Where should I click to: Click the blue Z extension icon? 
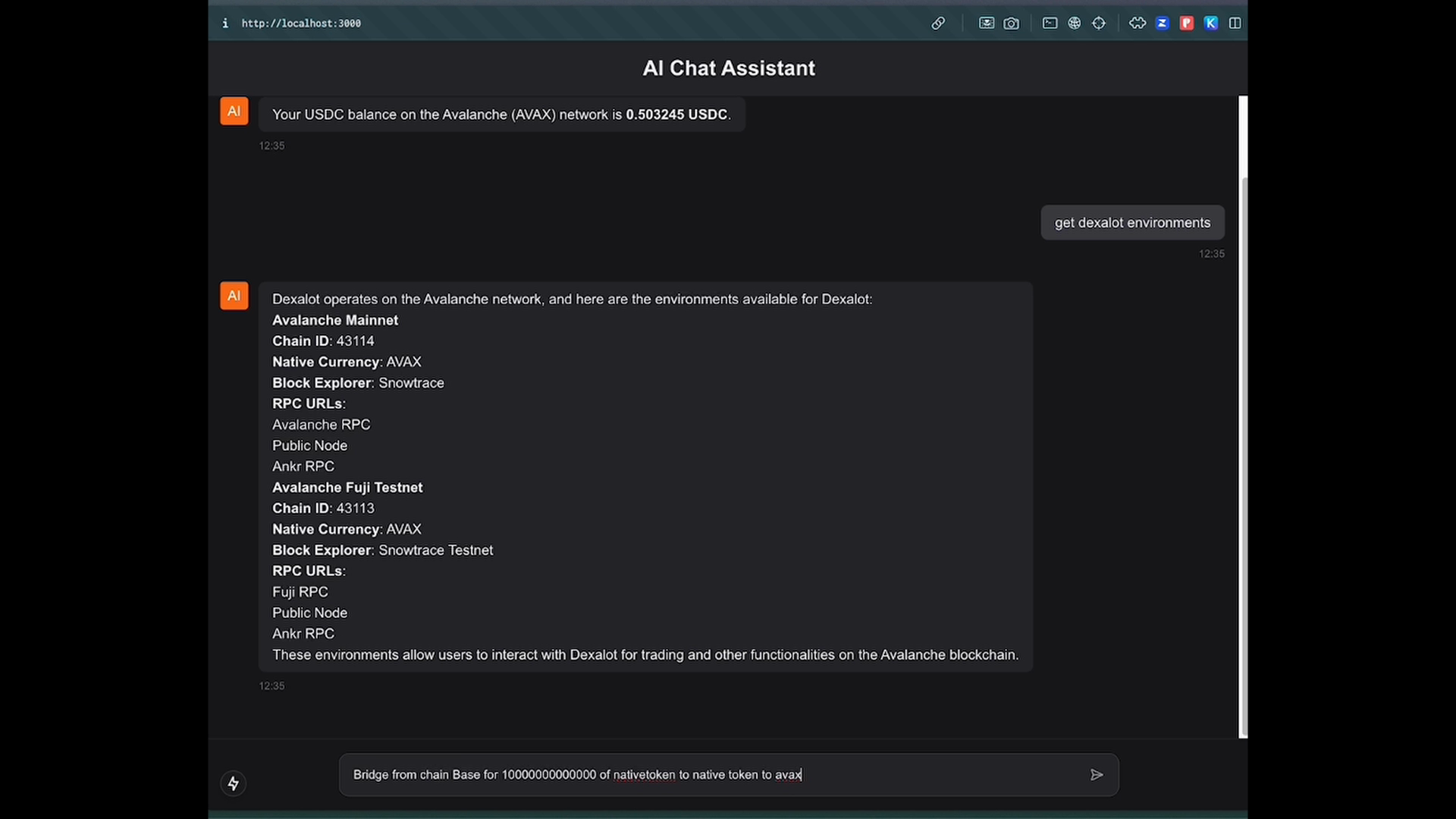pos(1162,24)
